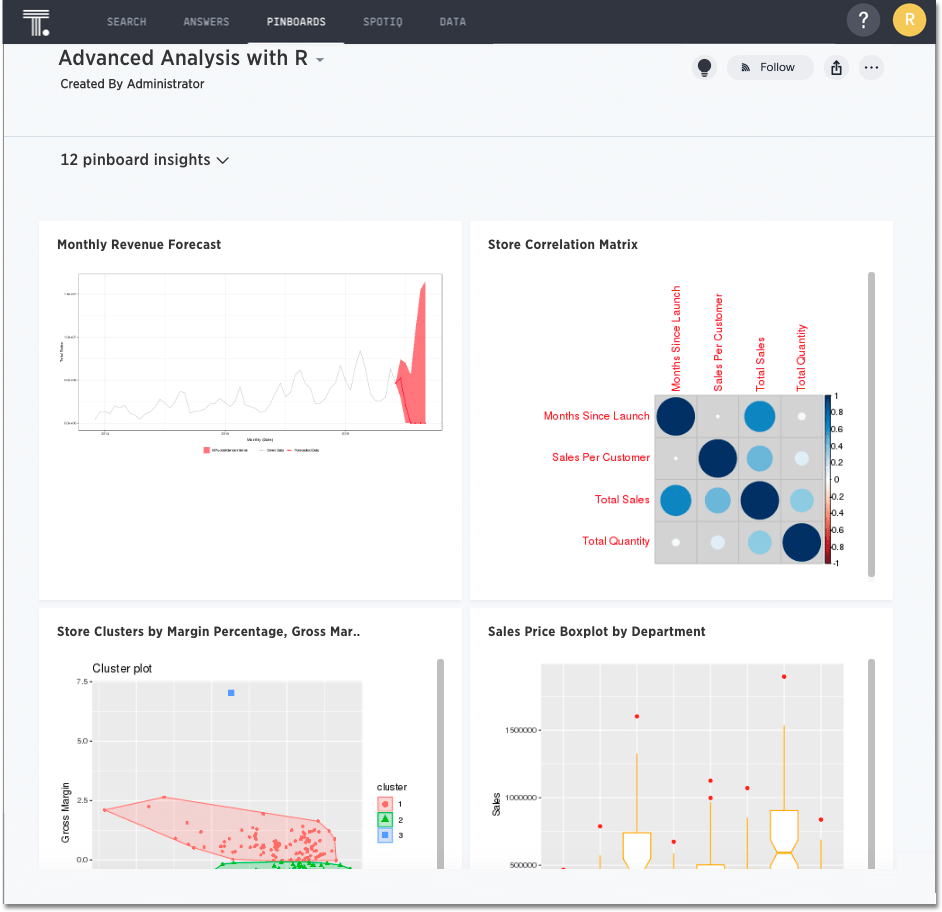
Task: Click the RSS icon inside the Follow button
Action: coord(745,67)
